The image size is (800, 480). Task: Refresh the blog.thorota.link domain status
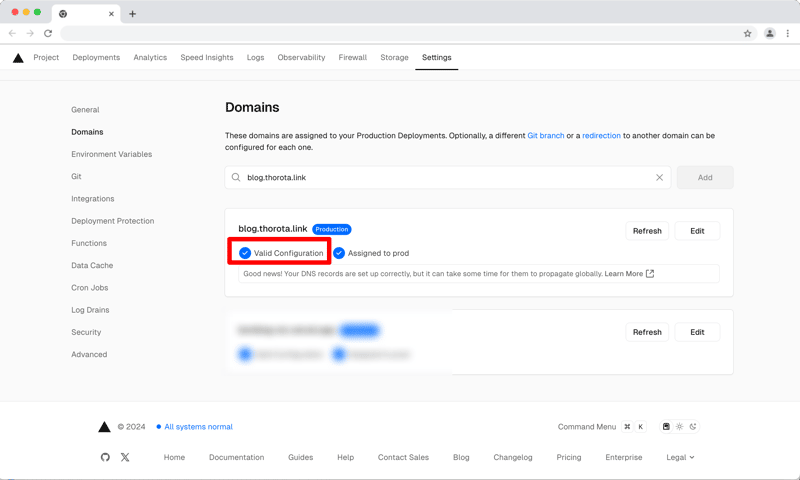(x=647, y=231)
